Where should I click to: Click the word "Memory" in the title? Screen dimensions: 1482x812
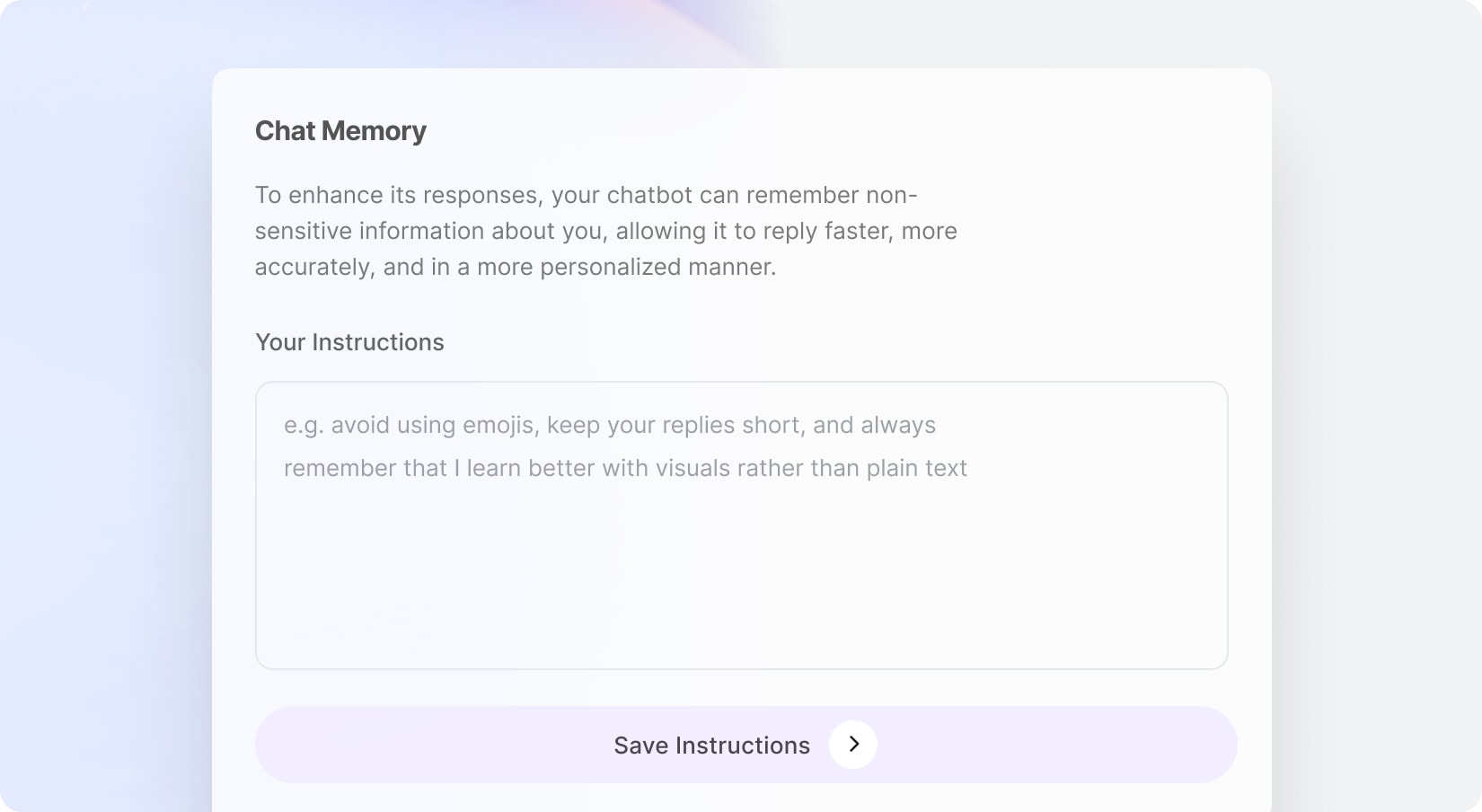(x=374, y=131)
